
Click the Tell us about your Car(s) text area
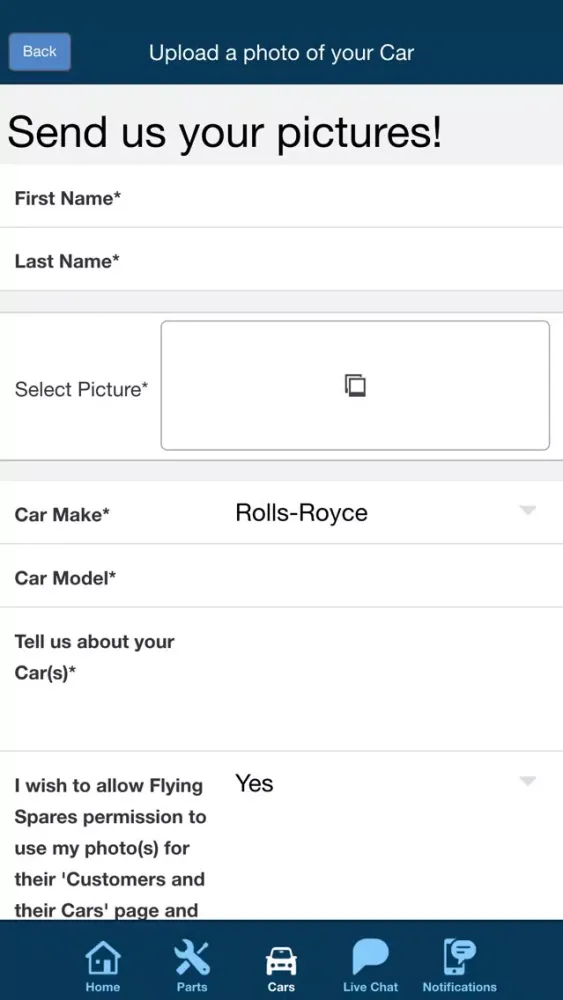[x=281, y=680]
